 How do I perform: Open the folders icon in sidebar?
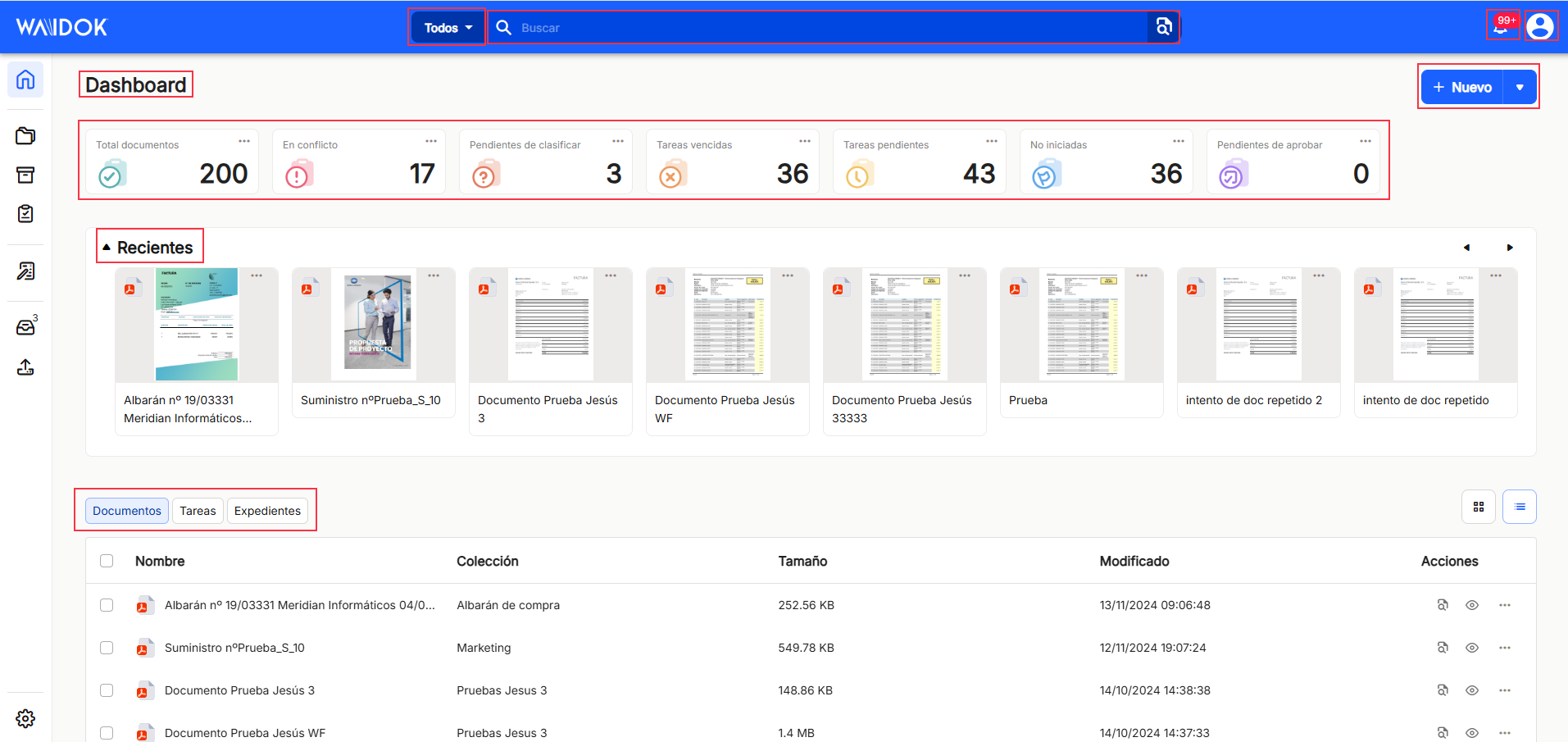25,135
